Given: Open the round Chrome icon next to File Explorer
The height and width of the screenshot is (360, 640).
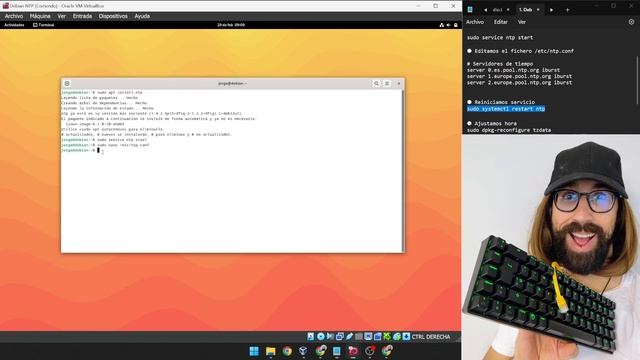Looking at the screenshot, I should pos(287,351).
